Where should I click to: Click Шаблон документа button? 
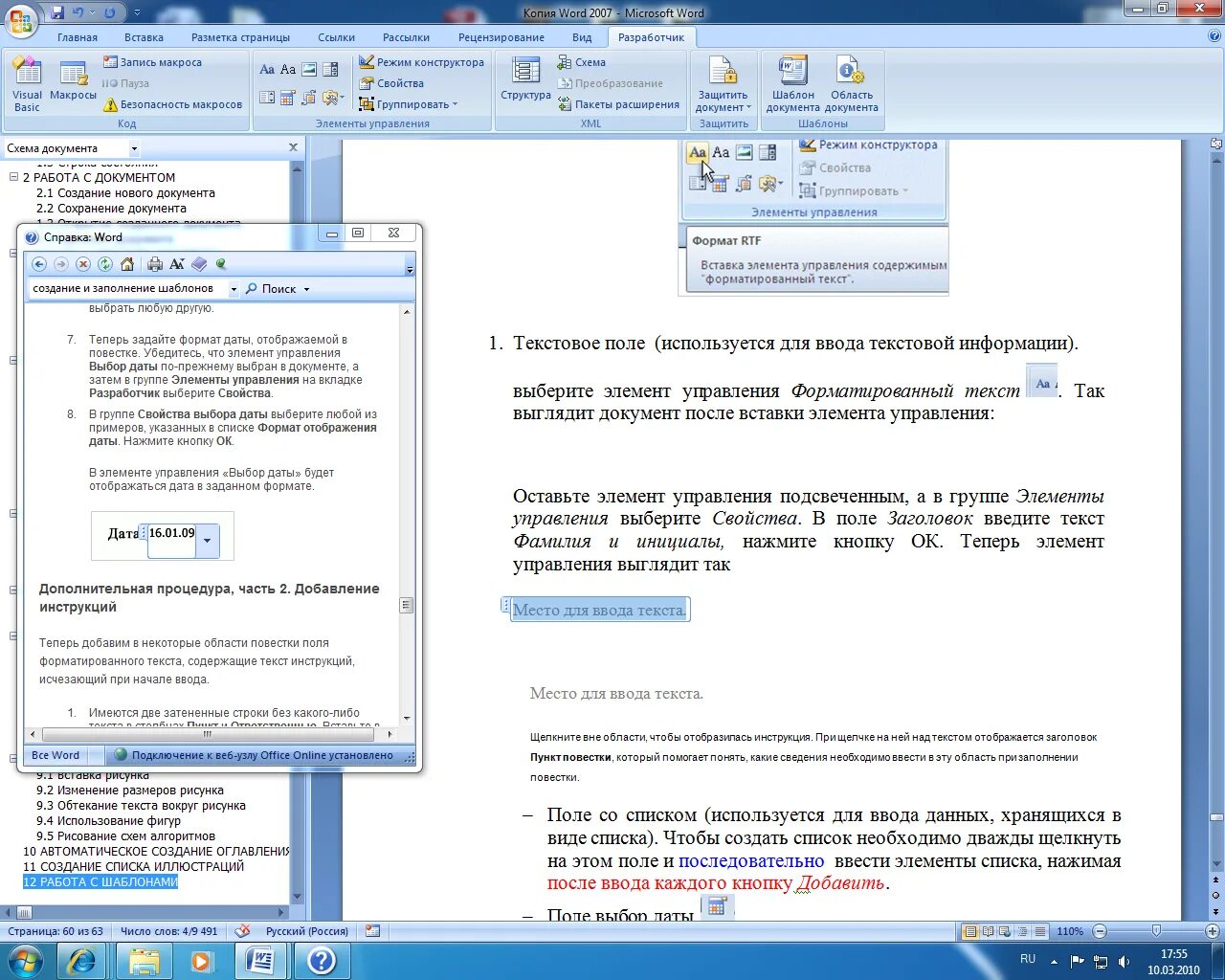point(792,84)
